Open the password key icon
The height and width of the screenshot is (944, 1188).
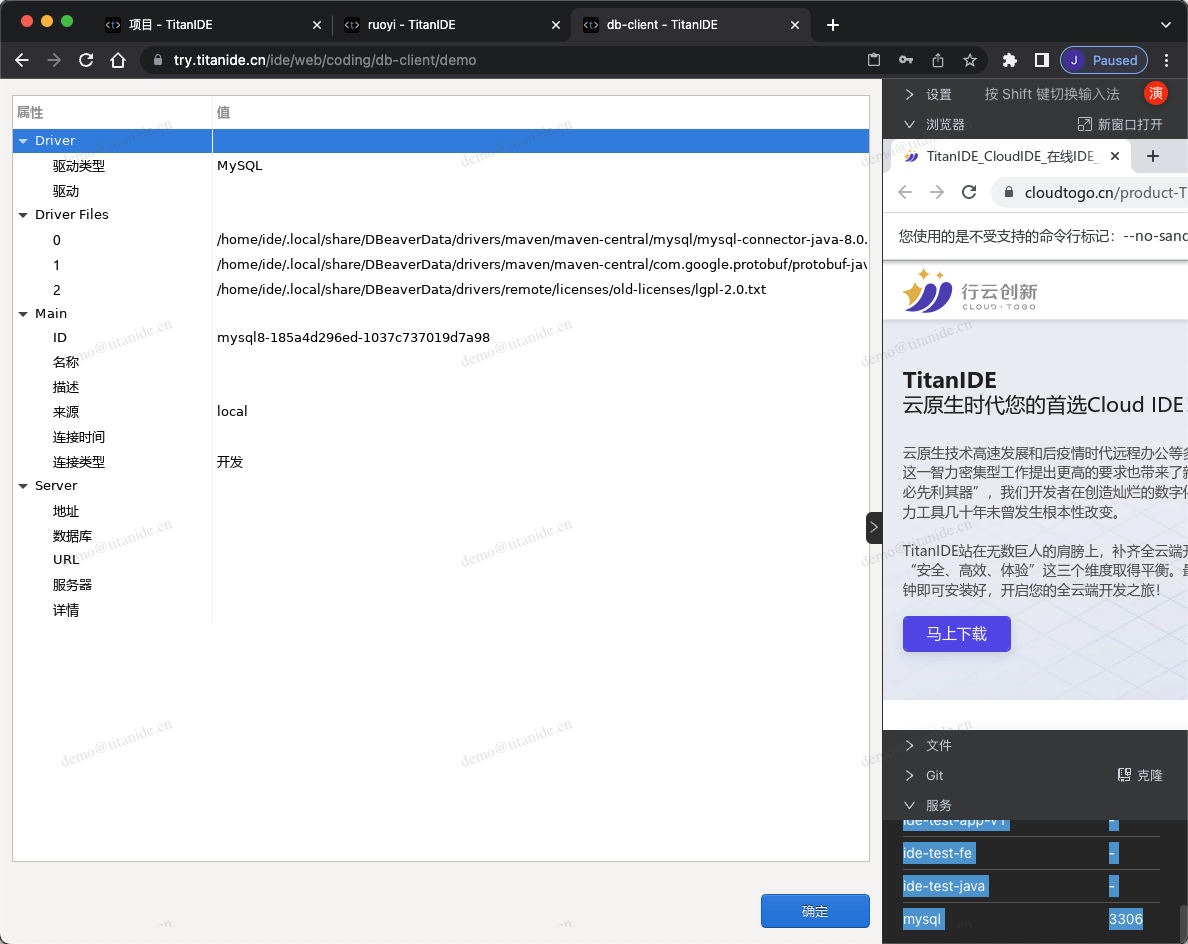point(906,60)
